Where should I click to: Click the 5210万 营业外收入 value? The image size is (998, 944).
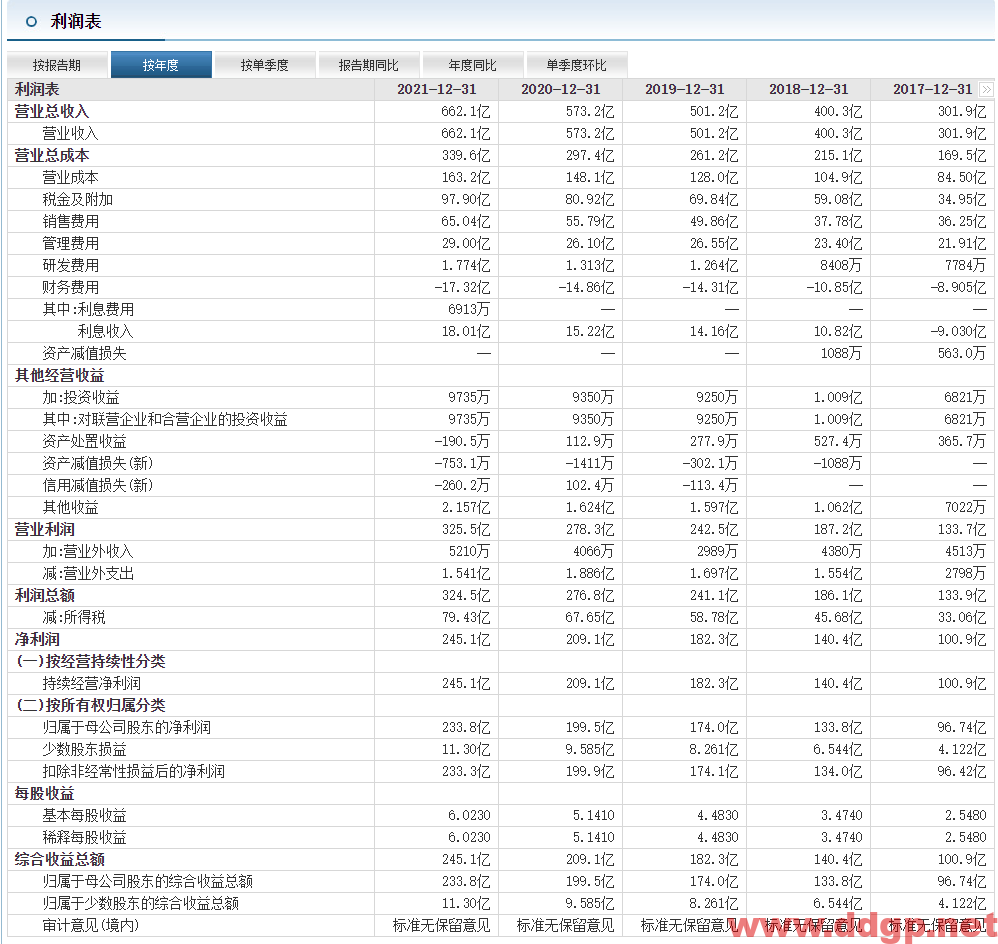click(469, 551)
